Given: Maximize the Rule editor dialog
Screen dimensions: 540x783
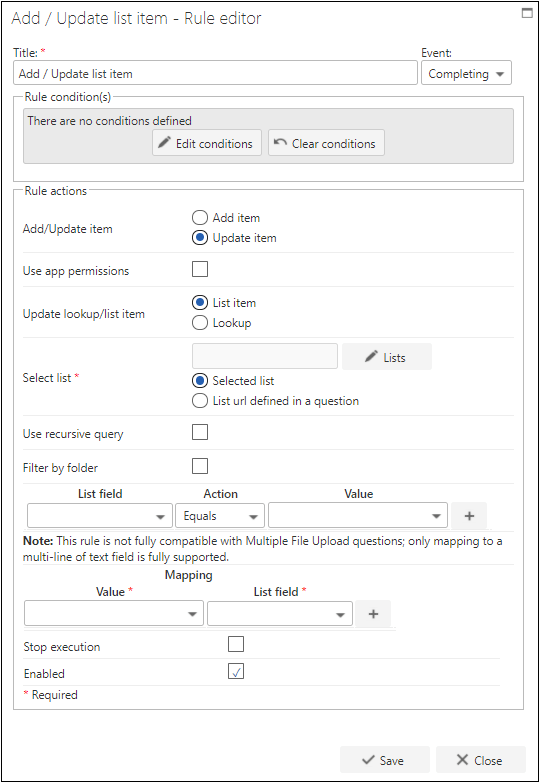Looking at the screenshot, I should (x=527, y=13).
